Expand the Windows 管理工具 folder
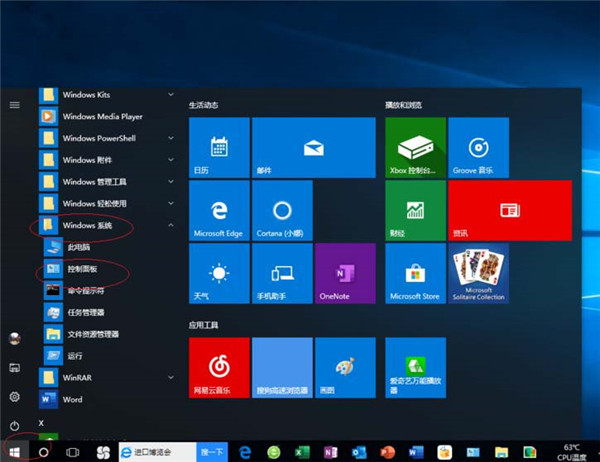The image size is (600, 462). pyautogui.click(x=171, y=182)
